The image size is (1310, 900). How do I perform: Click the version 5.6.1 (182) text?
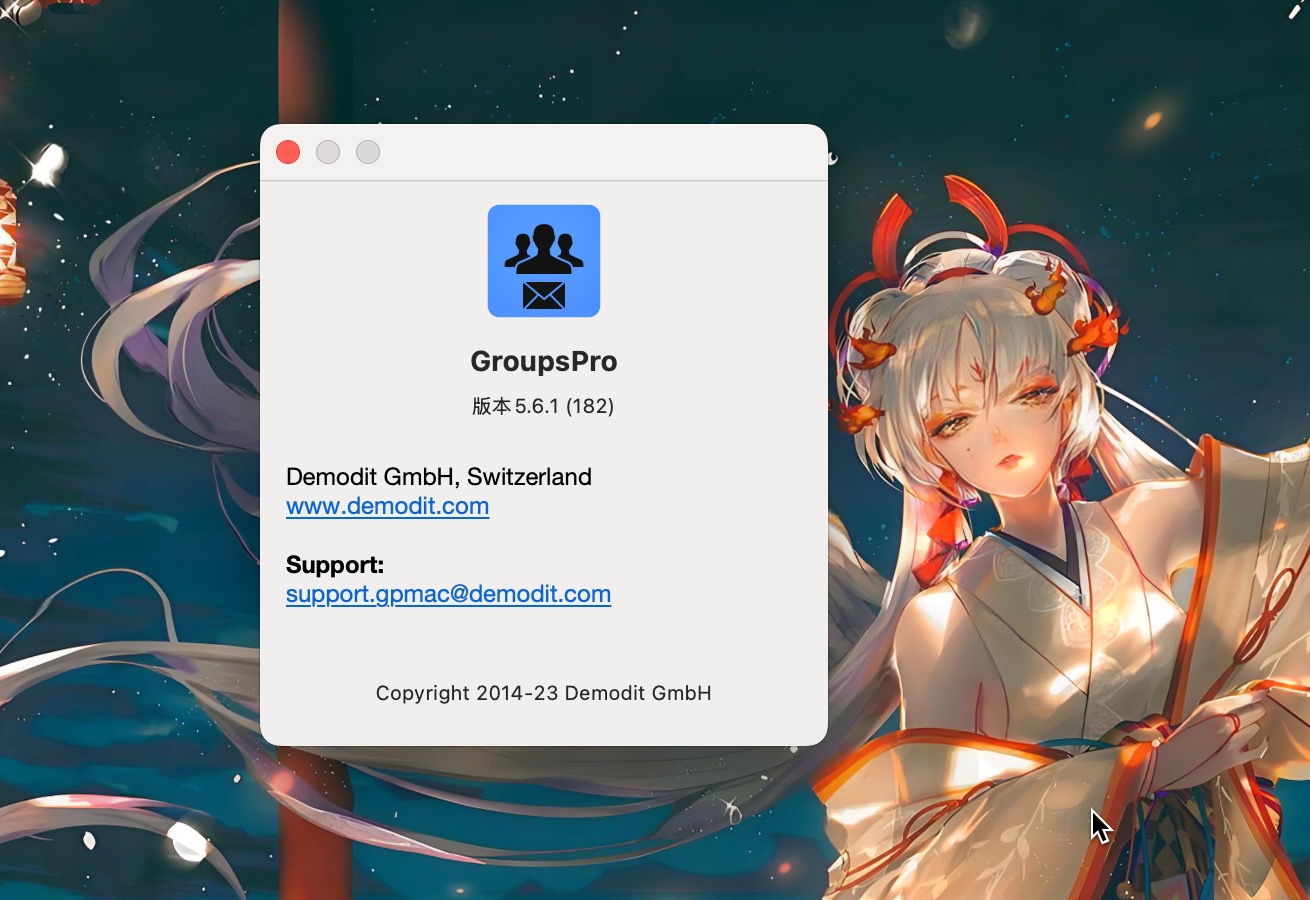[543, 406]
